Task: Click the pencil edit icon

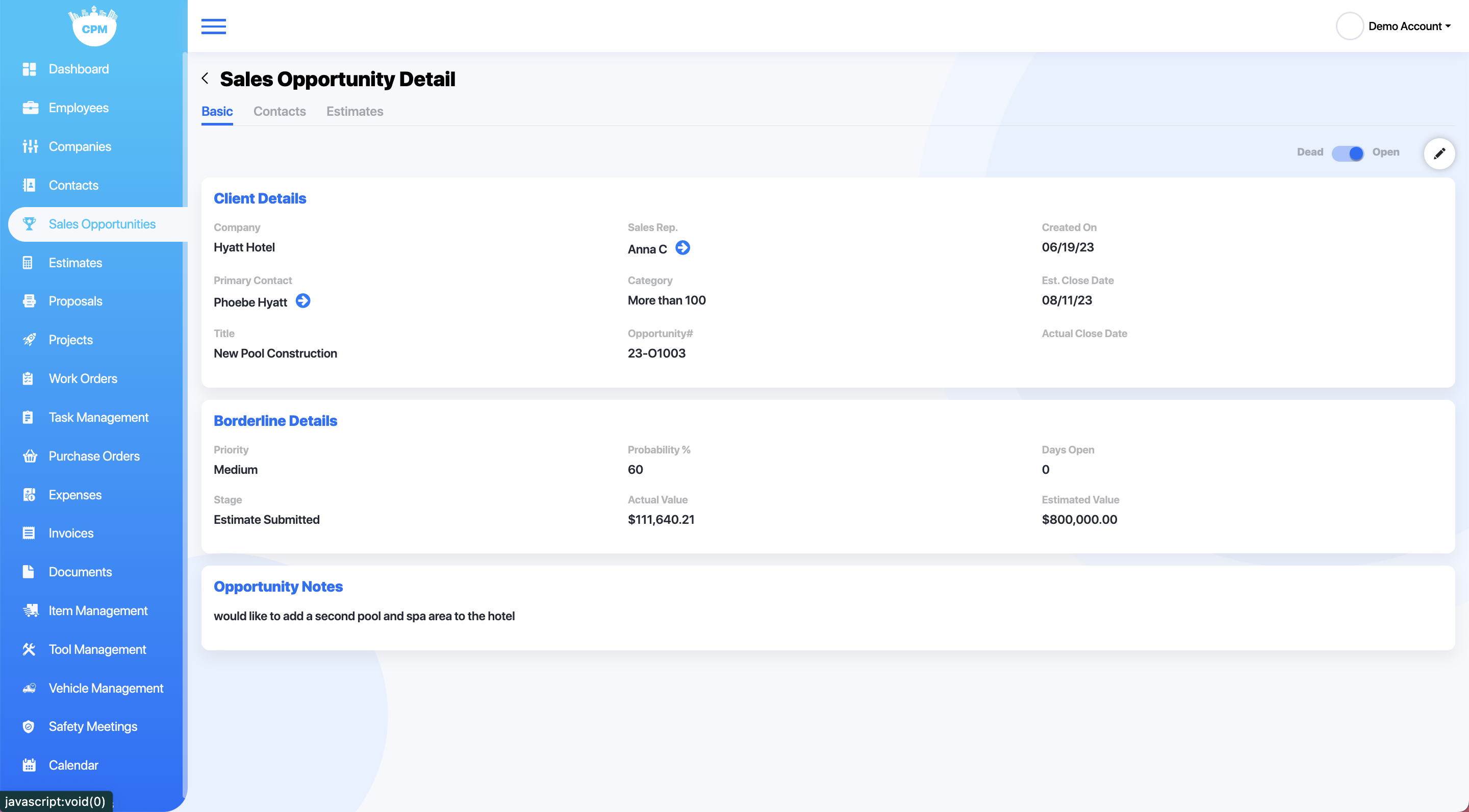Action: (x=1439, y=154)
